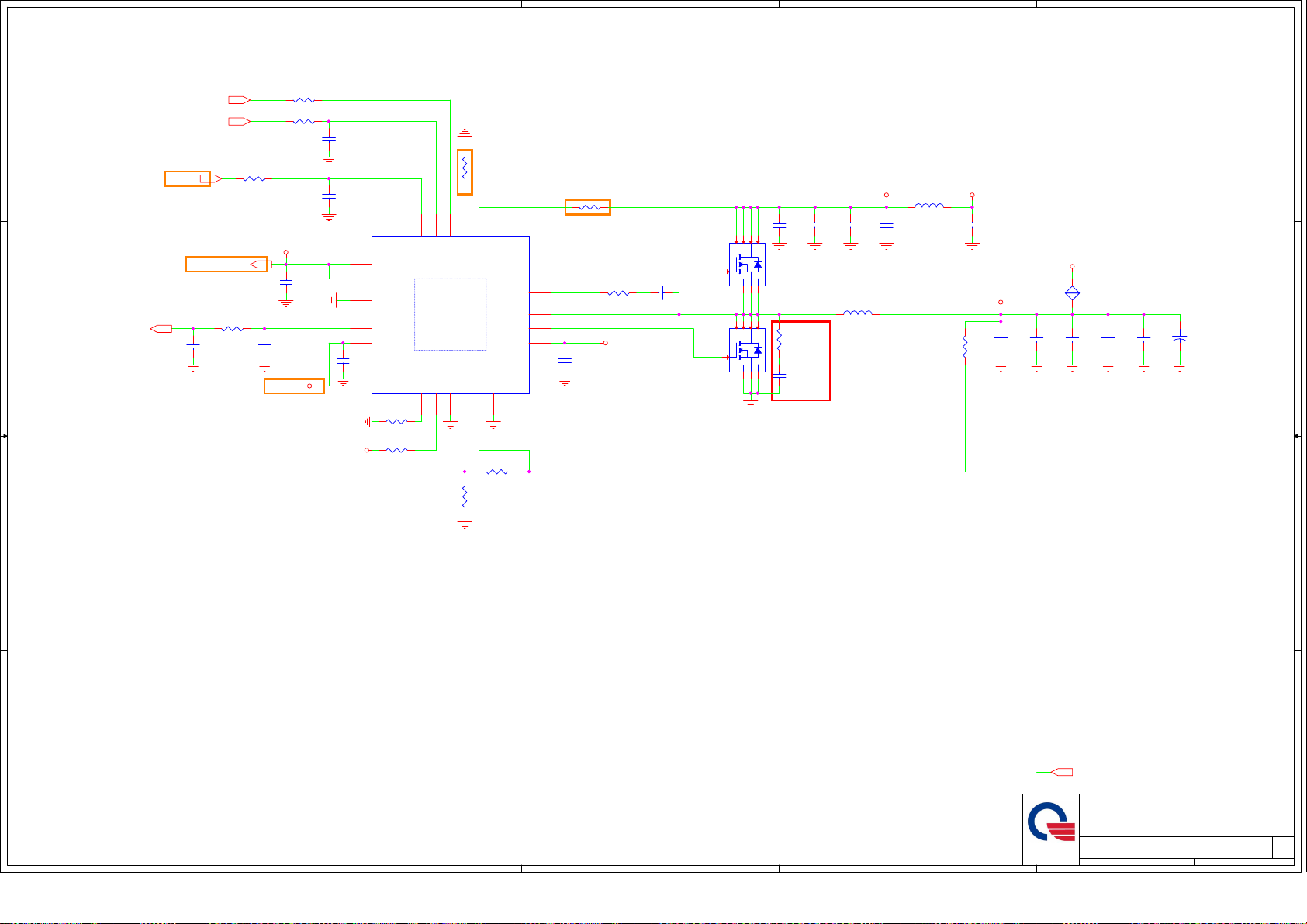Click the company logo in the title block

pos(1052,822)
